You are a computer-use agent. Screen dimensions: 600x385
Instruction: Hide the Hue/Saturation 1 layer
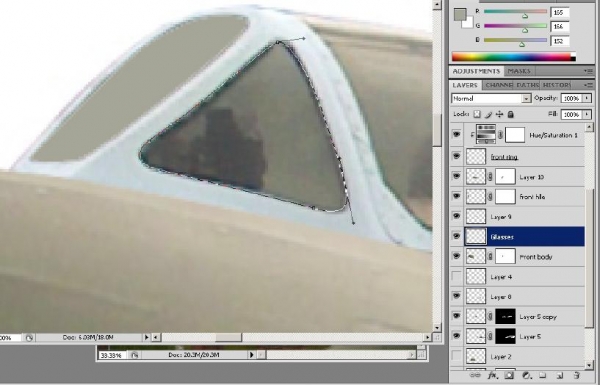coord(456,134)
